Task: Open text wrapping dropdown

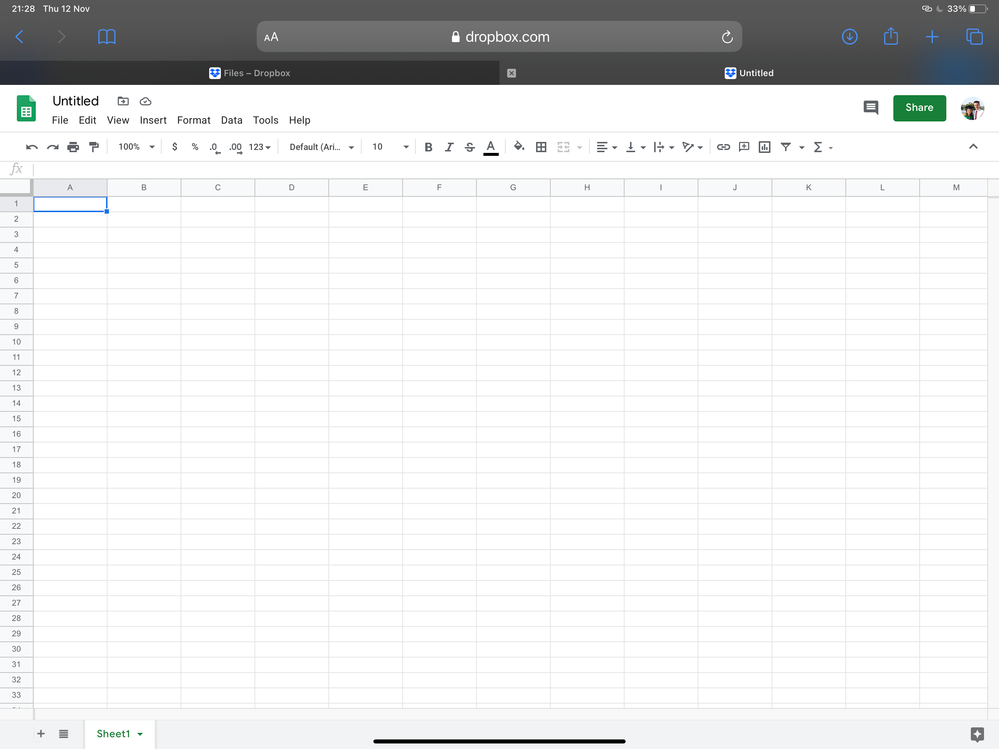Action: click(663, 147)
